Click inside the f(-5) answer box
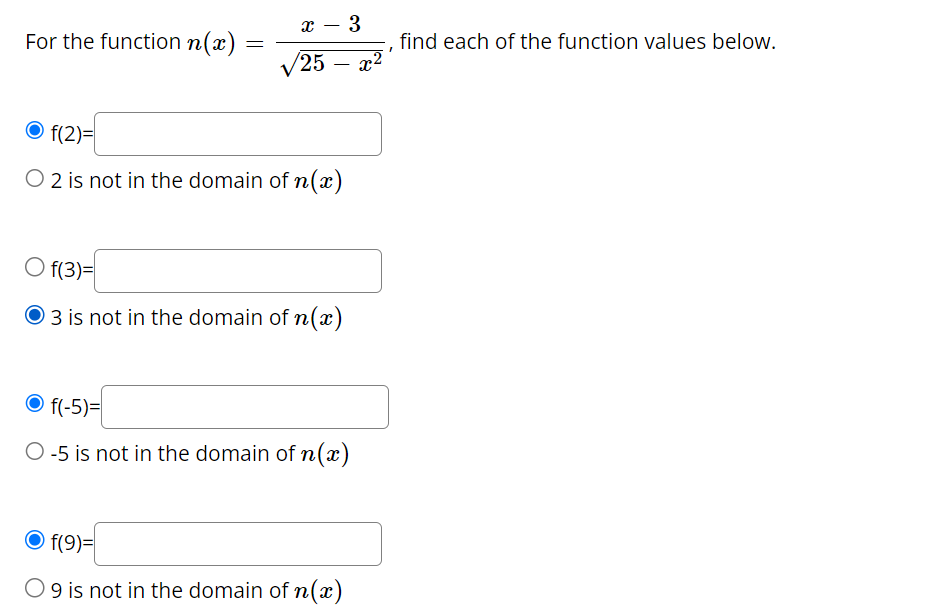Viewport: 926px width, 608px height. pos(244,406)
